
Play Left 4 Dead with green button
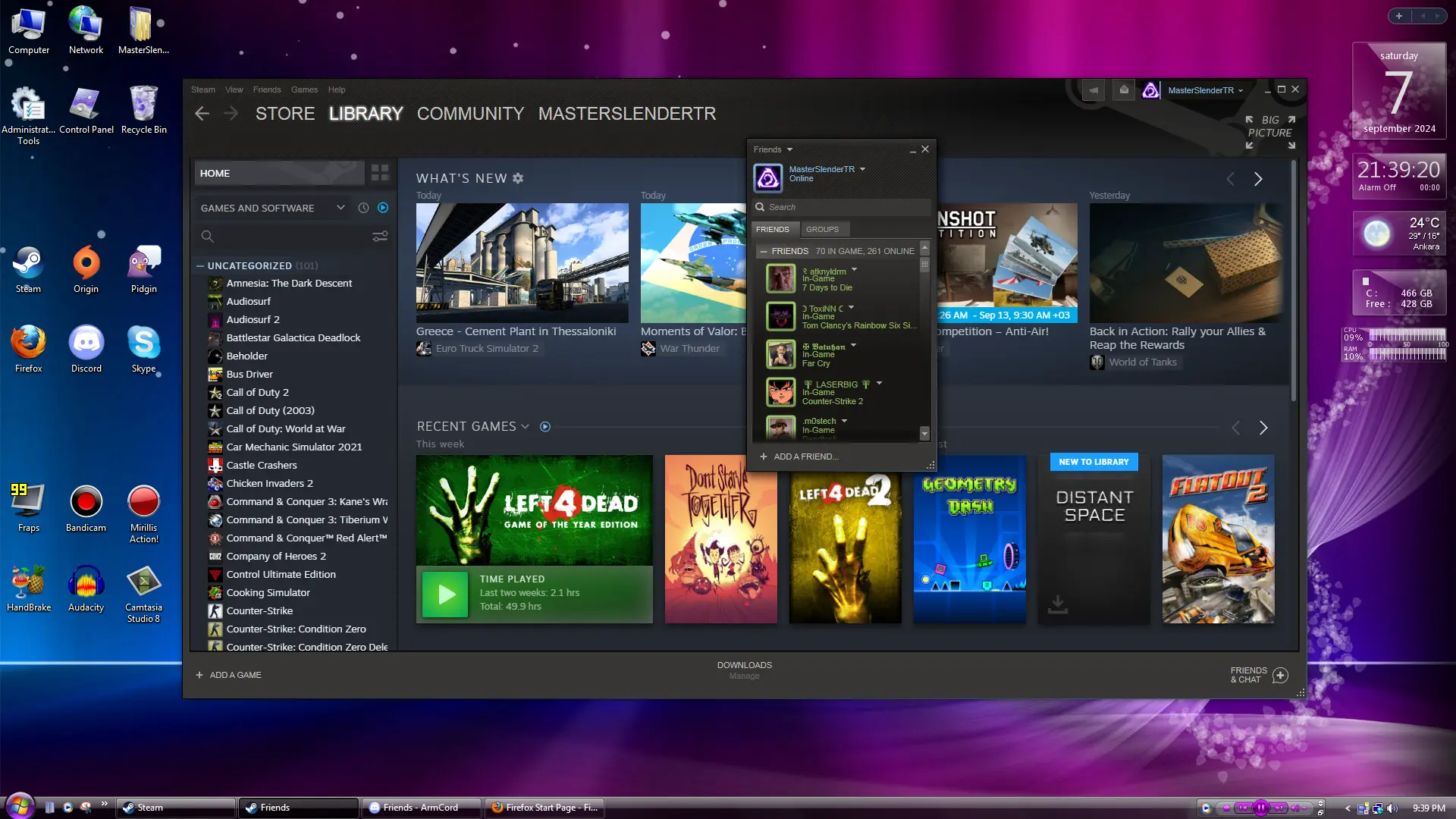tap(445, 595)
